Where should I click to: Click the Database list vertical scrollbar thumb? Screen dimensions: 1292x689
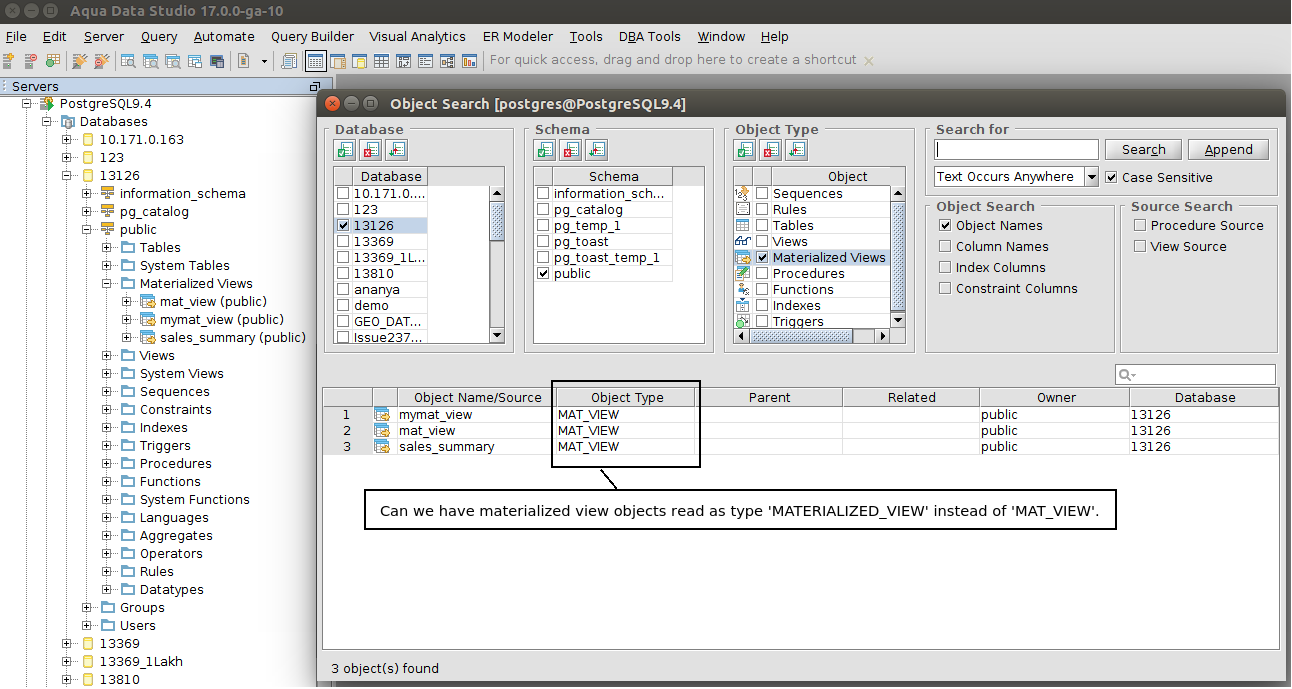497,220
